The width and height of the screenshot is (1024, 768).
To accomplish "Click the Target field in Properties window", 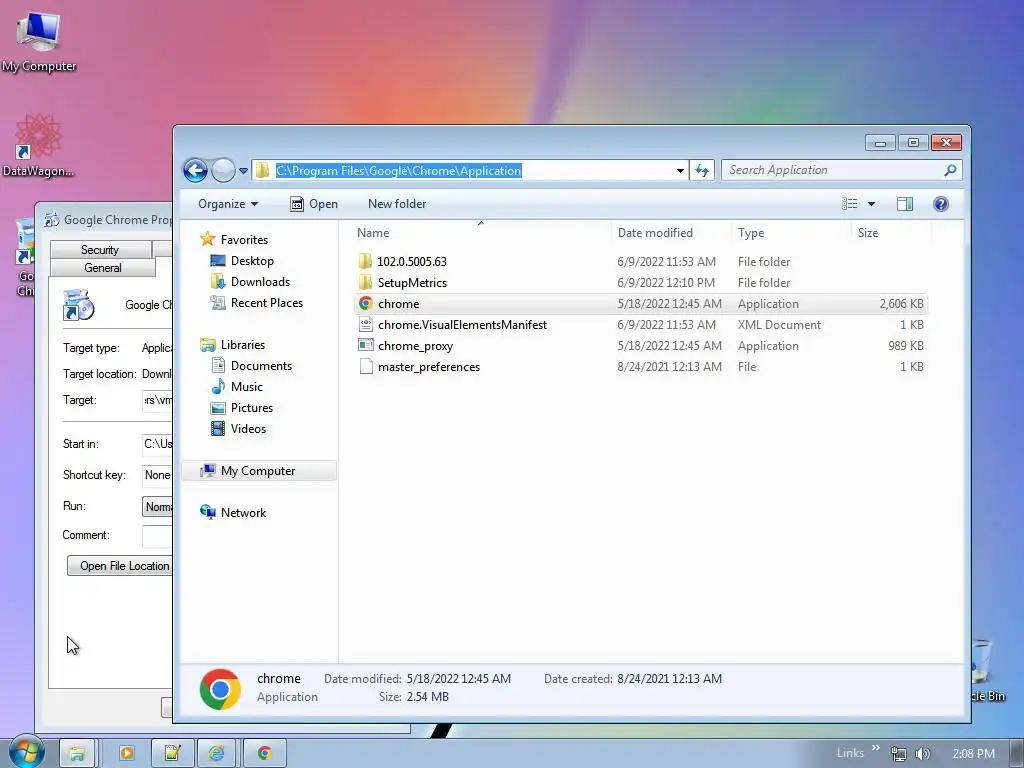I will [157, 400].
